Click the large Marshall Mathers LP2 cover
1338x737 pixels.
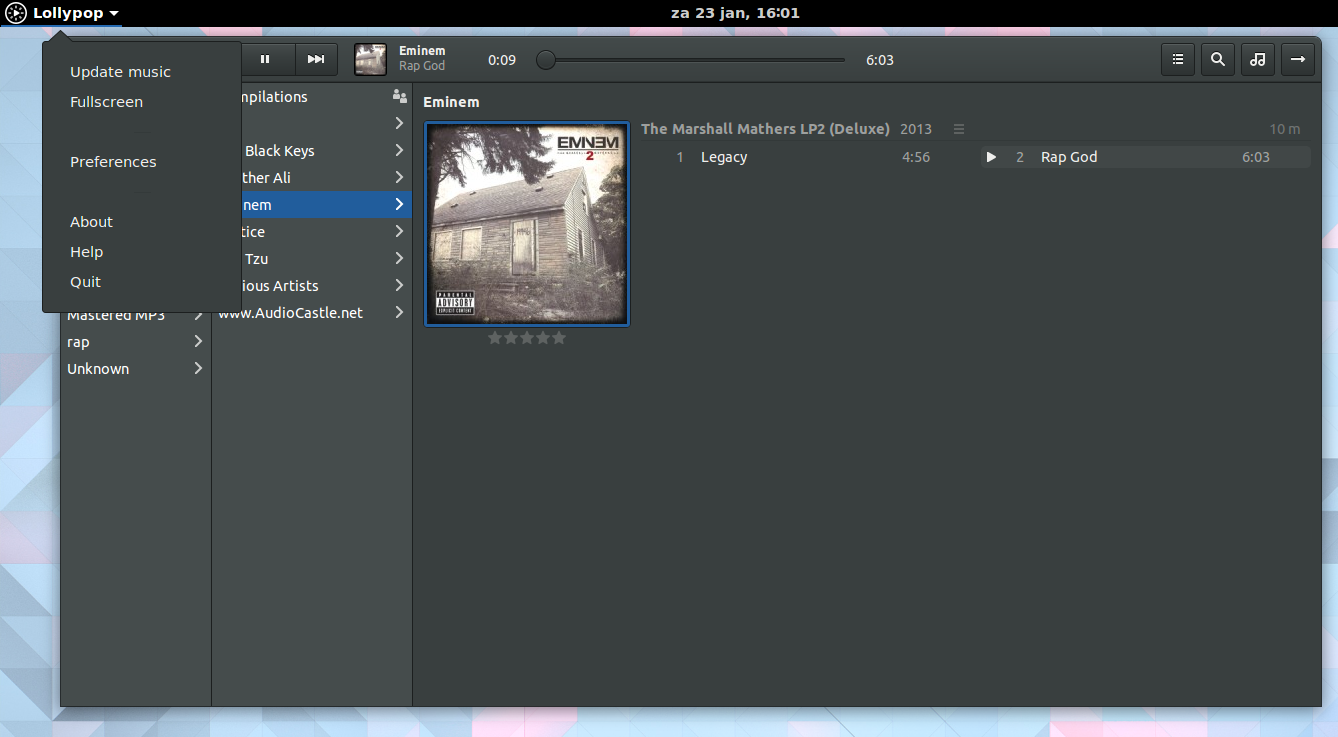[527, 224]
